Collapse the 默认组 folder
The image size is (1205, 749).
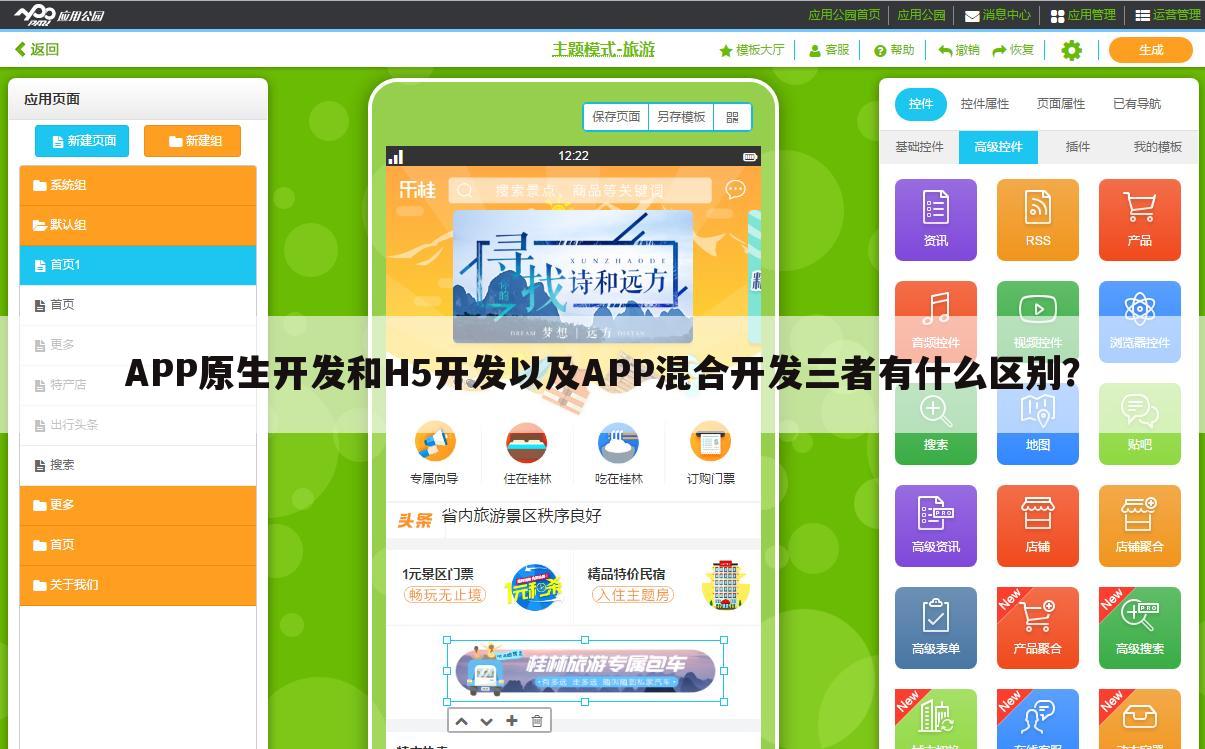point(138,225)
